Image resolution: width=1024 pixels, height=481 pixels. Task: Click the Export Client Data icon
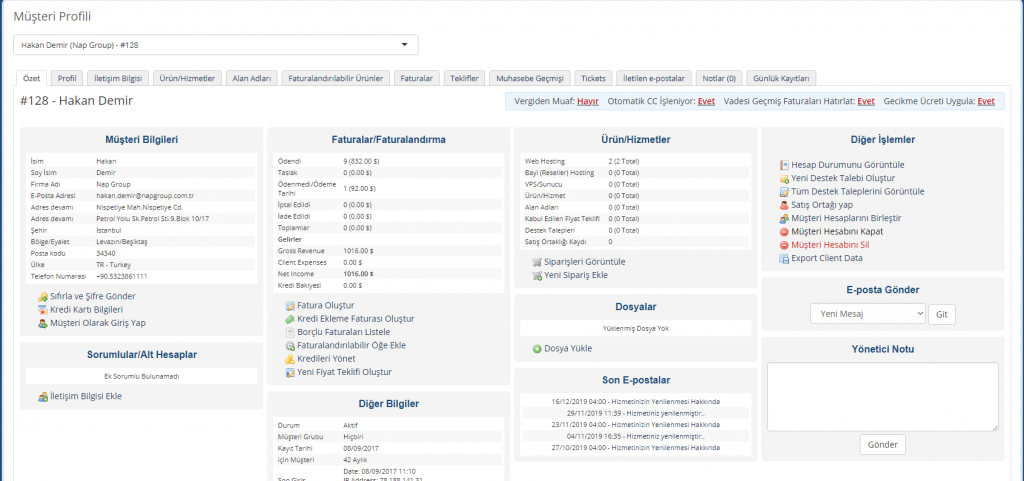click(x=784, y=258)
